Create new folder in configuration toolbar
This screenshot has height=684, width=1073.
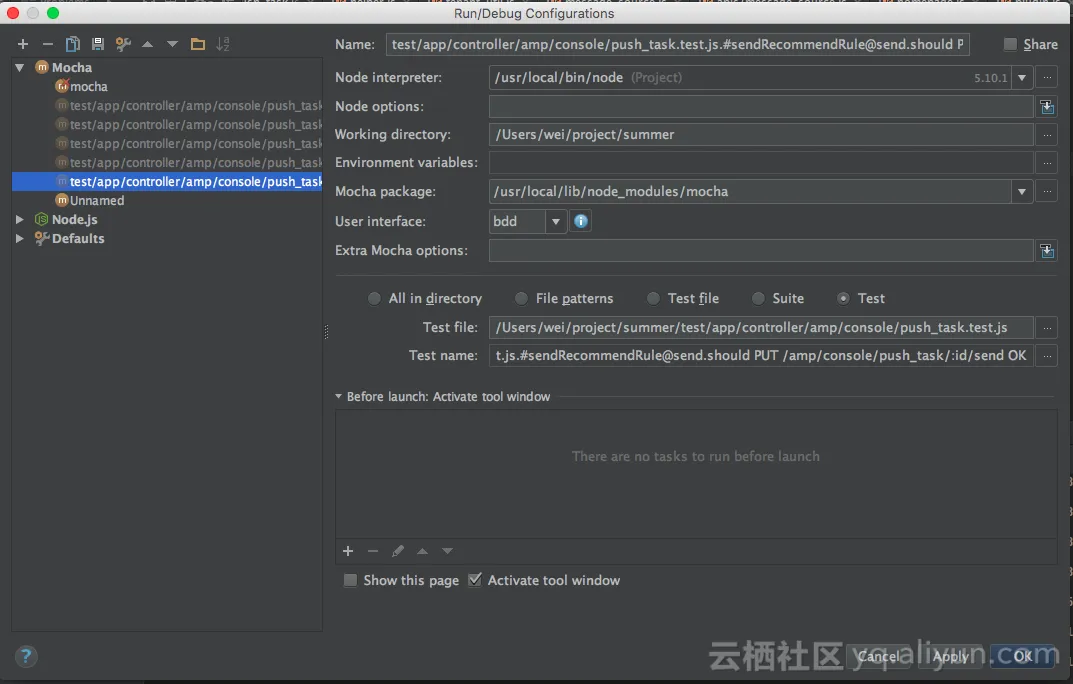[198, 44]
